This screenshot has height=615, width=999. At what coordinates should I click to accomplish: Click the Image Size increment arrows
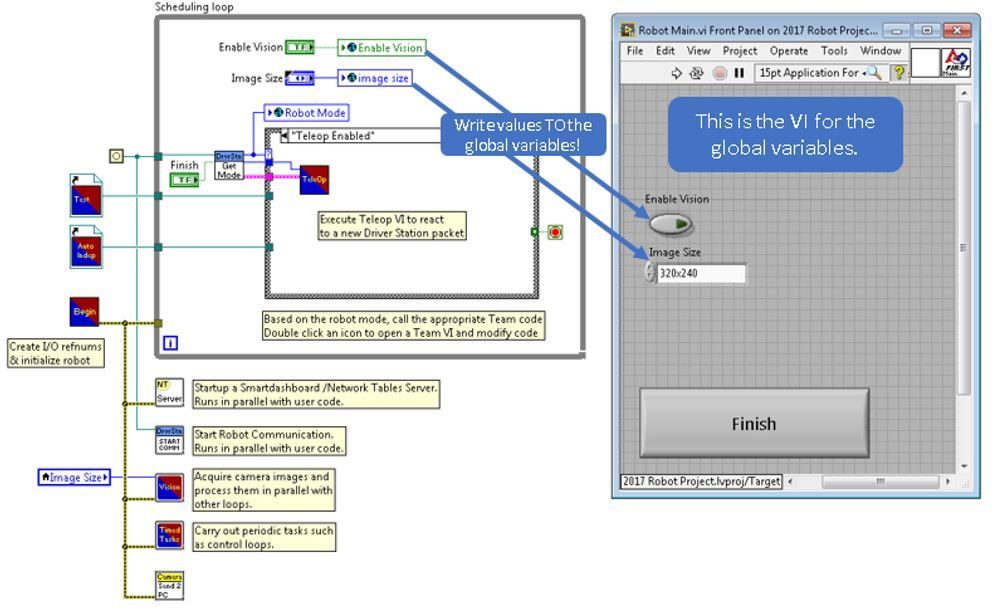[650, 273]
